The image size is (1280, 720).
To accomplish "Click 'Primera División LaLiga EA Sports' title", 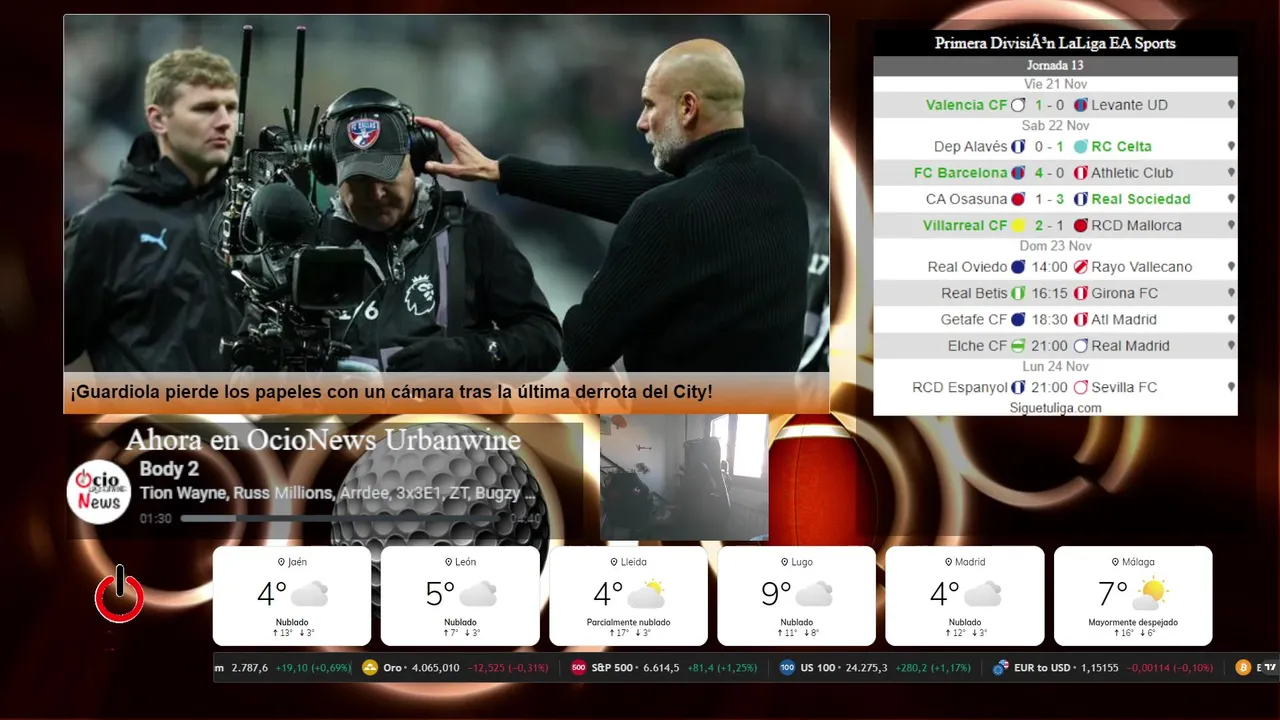I will pos(1055,43).
